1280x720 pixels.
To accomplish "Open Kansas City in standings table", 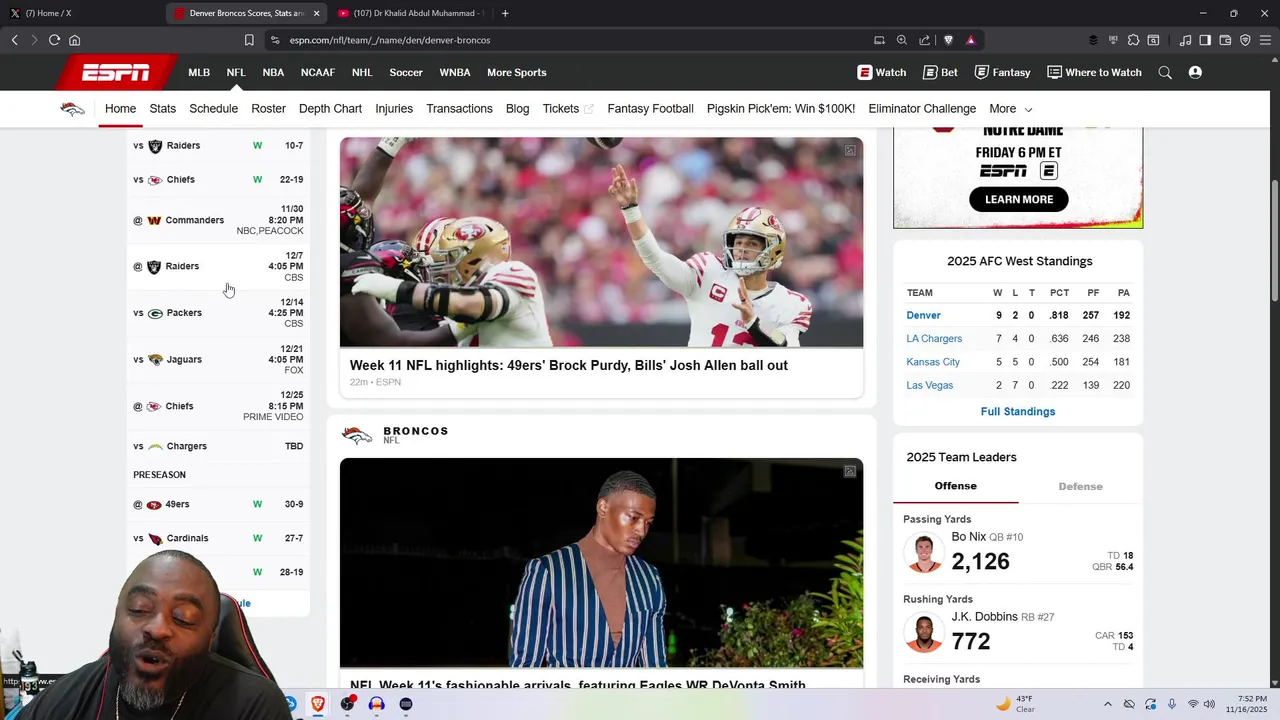I will point(933,362).
